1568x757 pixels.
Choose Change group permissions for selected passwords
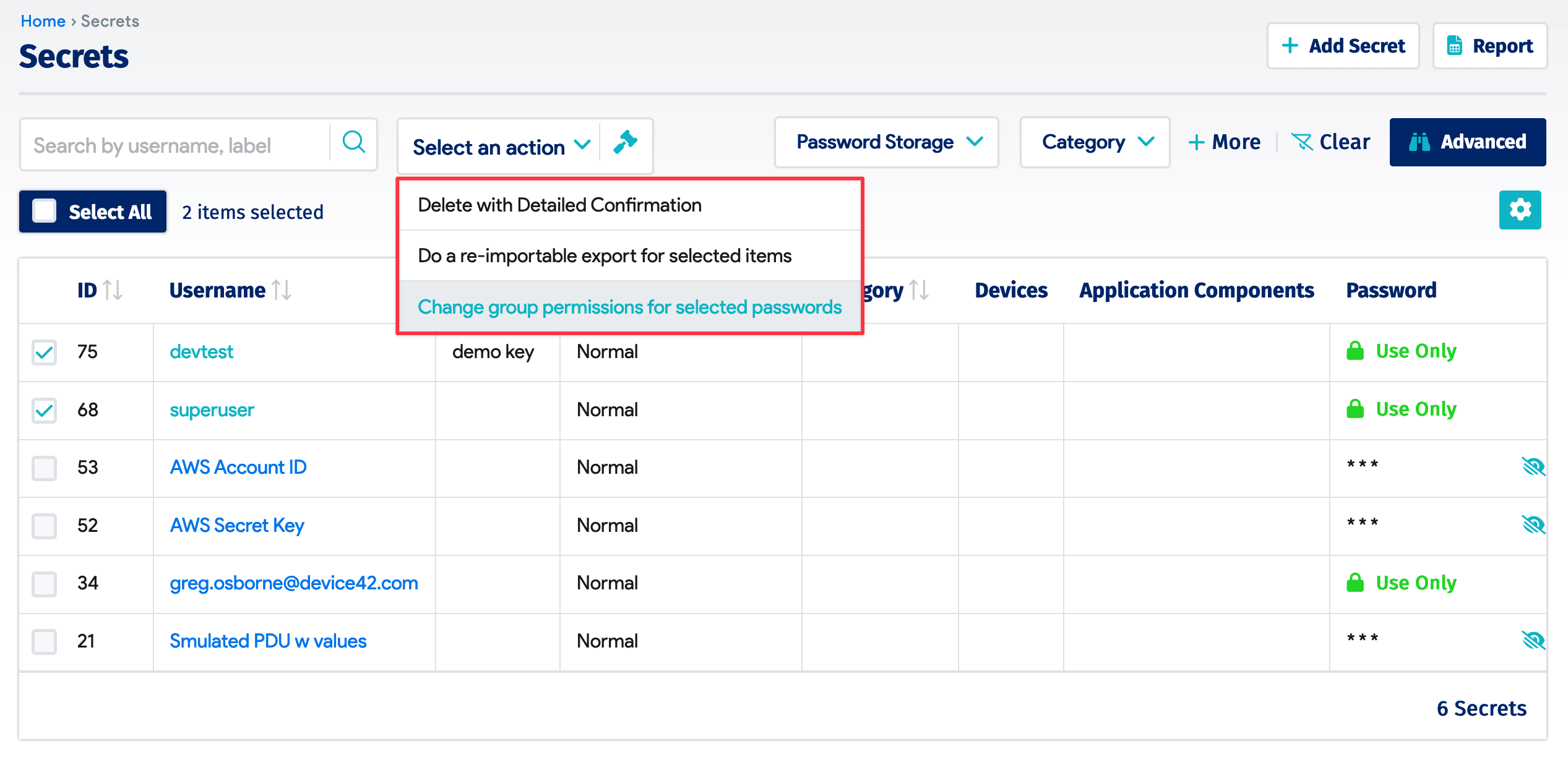pyautogui.click(x=629, y=306)
